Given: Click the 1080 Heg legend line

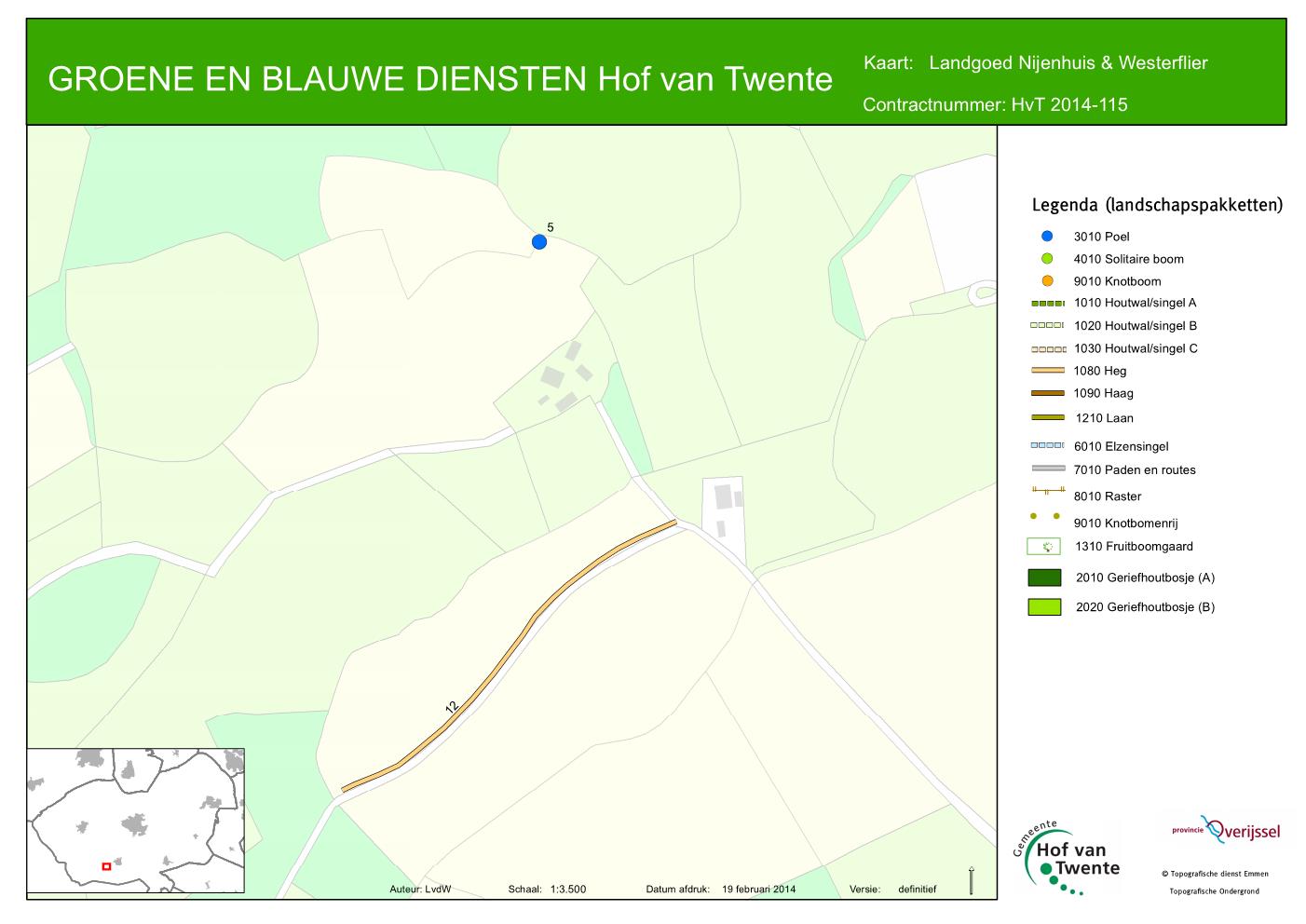Looking at the screenshot, I should [1047, 371].
